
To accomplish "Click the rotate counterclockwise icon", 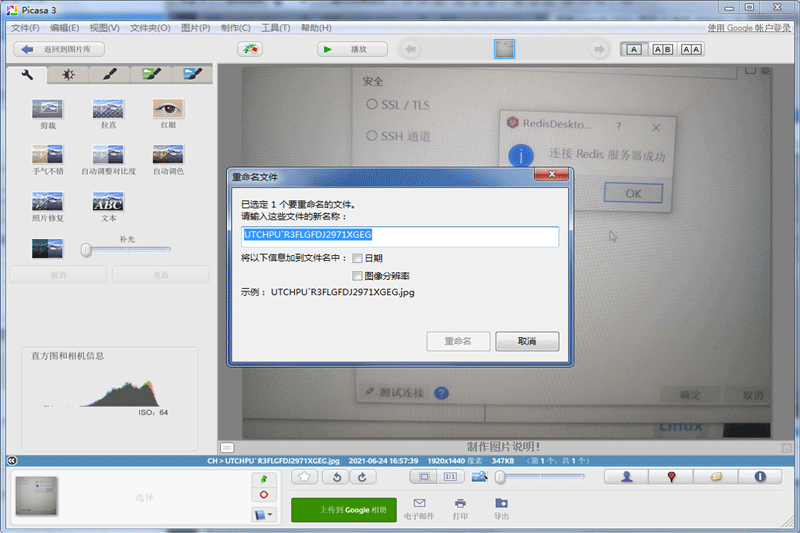I will click(338, 477).
